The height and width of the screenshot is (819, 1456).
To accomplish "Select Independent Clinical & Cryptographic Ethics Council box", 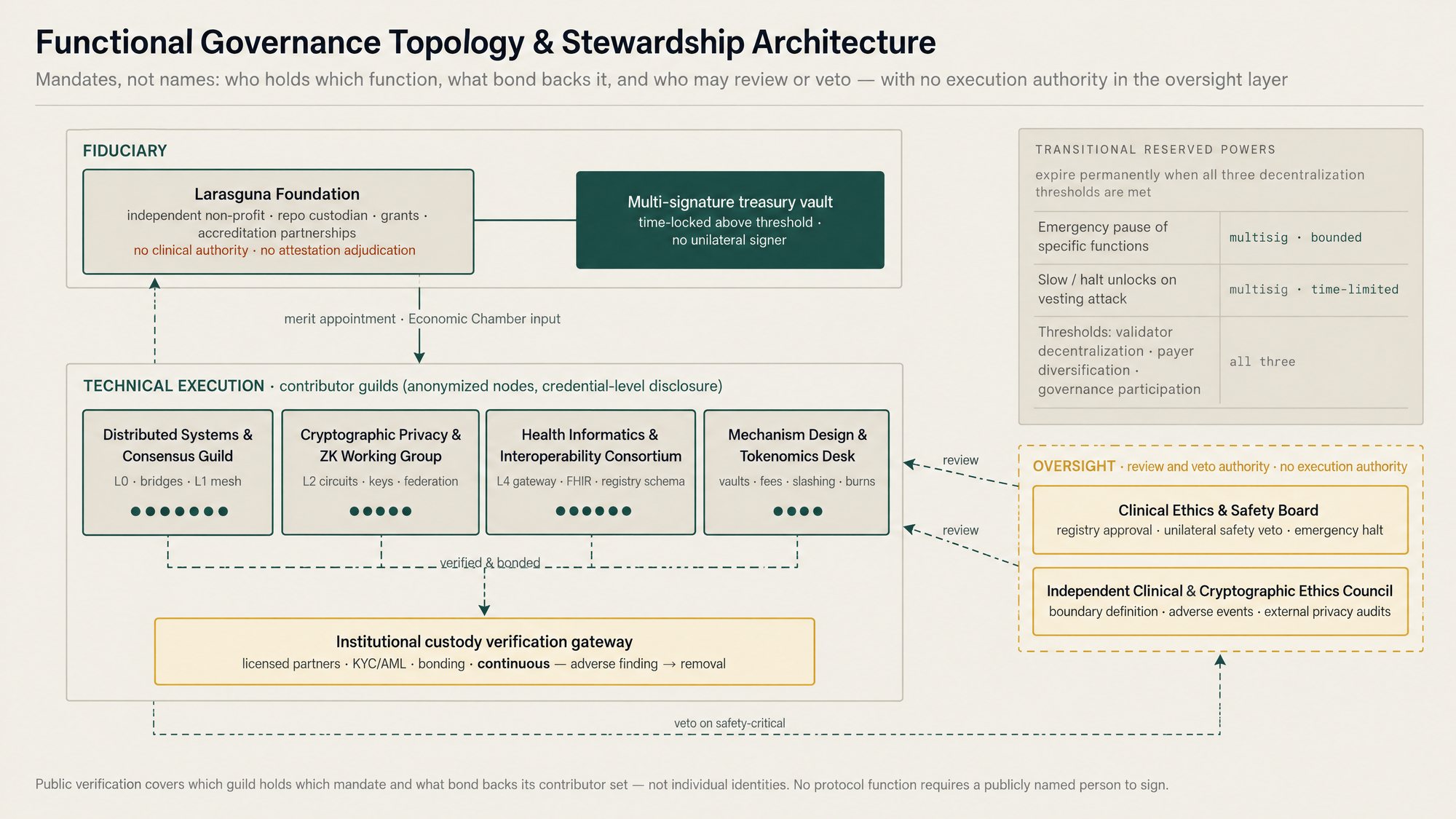I will pos(1220,601).
